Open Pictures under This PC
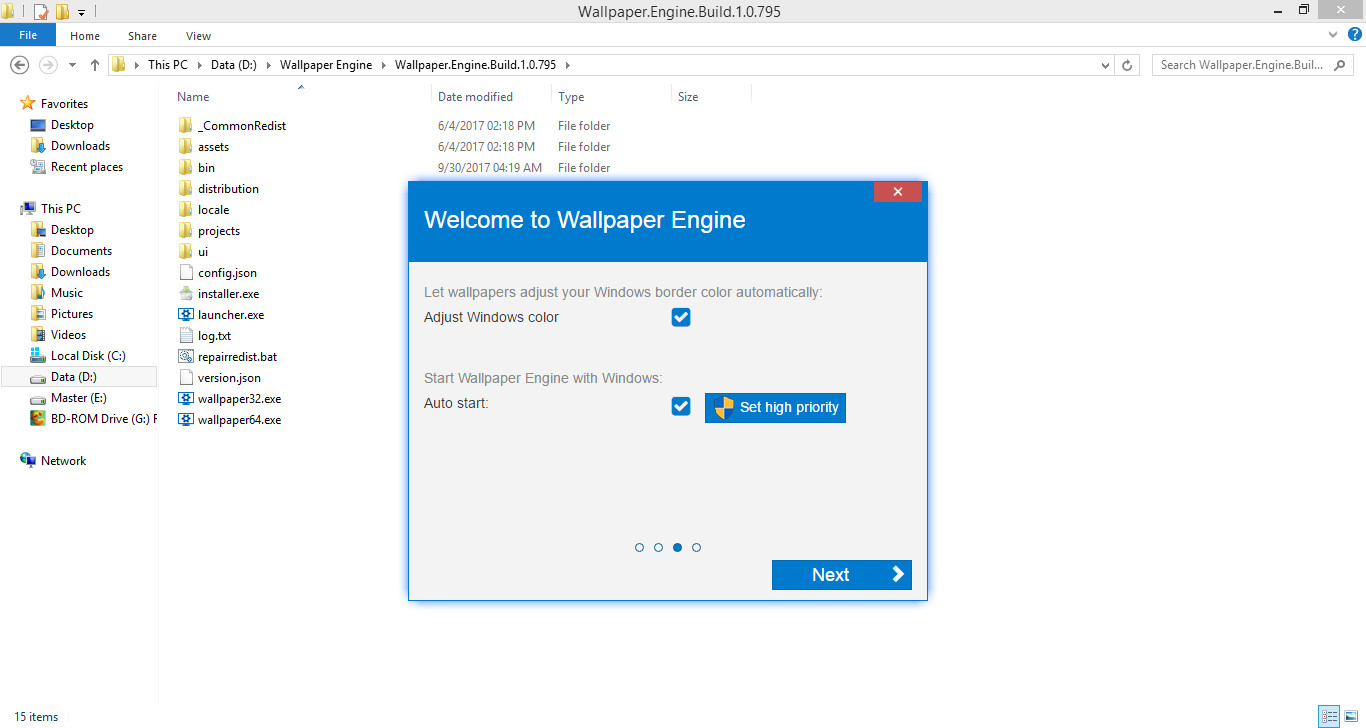This screenshot has height=728, width=1366. 62,314
